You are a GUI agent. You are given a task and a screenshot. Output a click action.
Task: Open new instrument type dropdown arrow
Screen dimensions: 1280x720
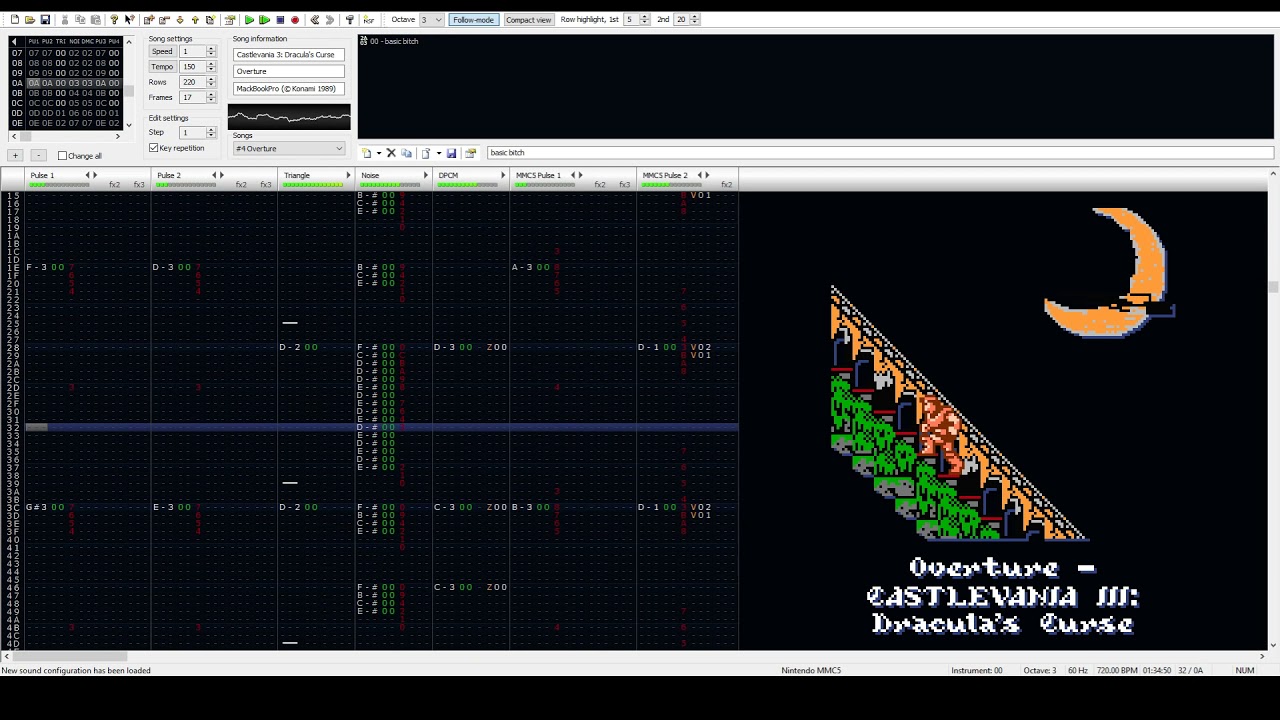click(x=379, y=153)
